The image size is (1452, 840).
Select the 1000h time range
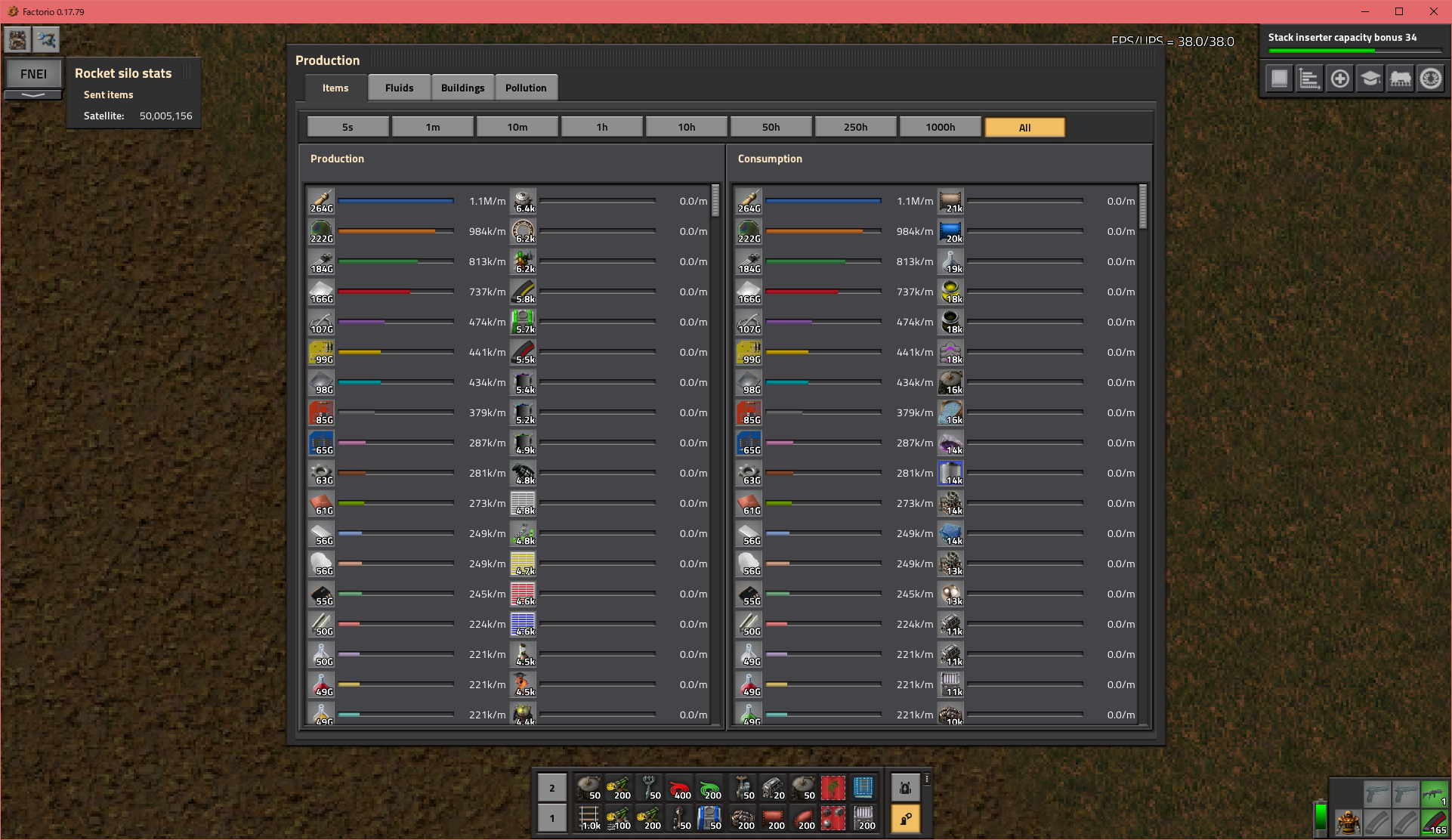[x=941, y=127]
